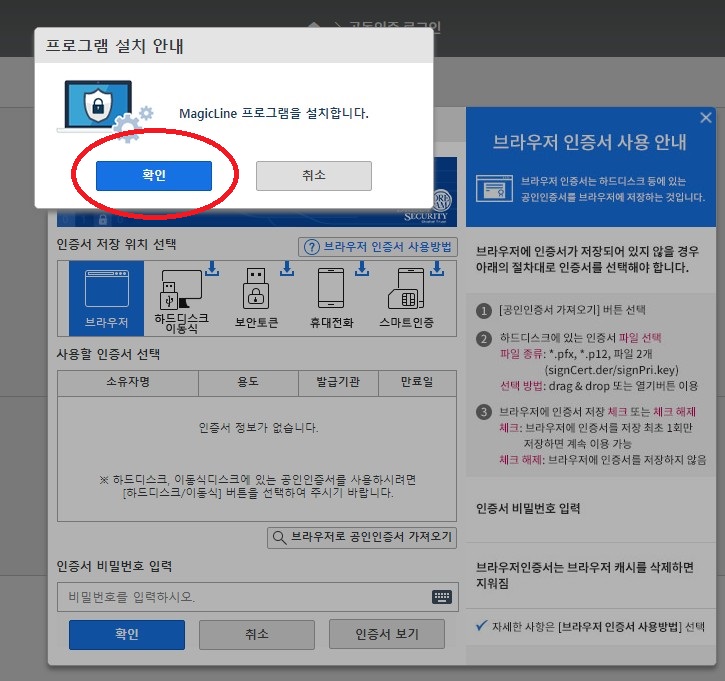
Task: Select 하드디스크 이동식 storage option
Action: point(181,298)
